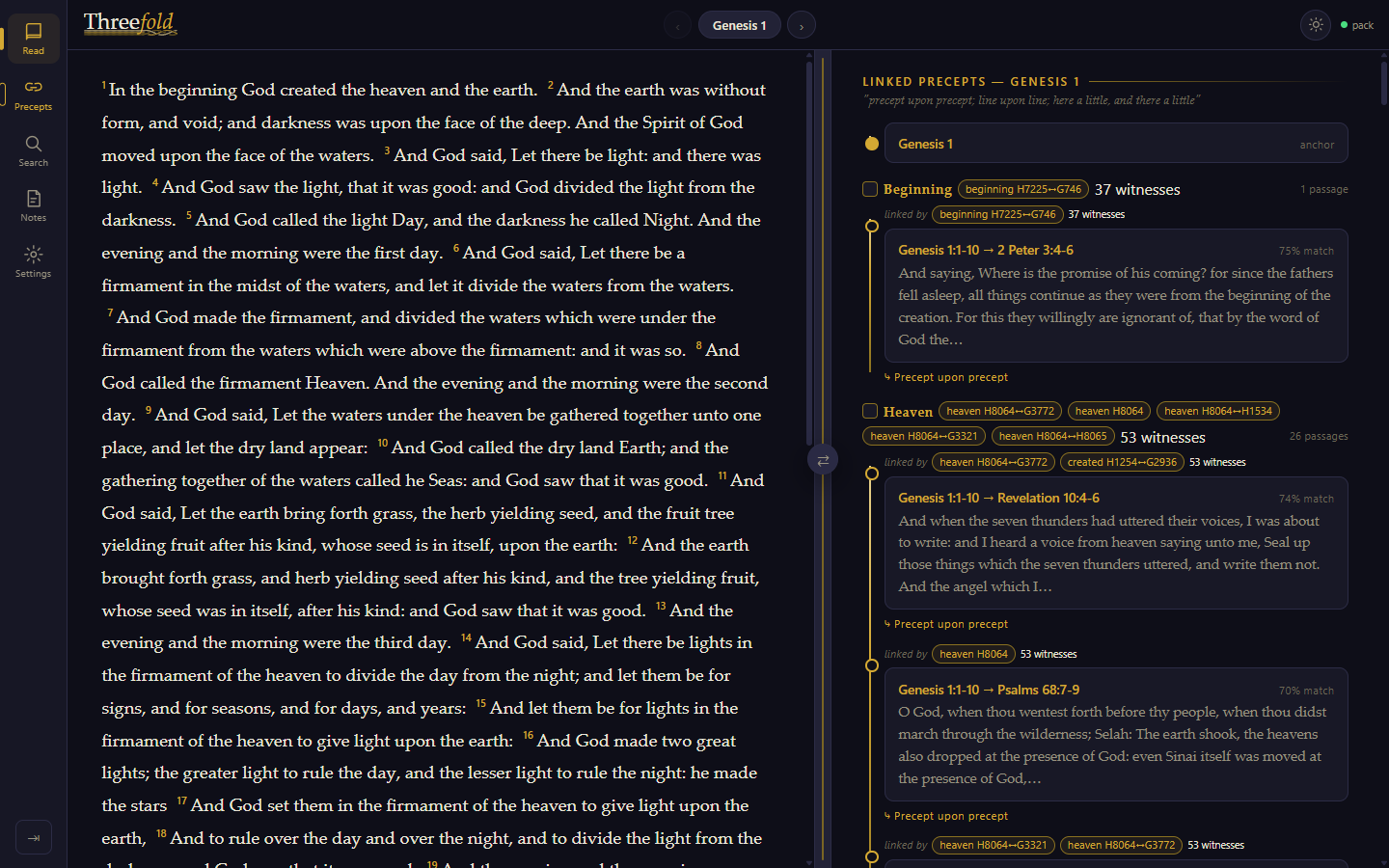This screenshot has width=1389, height=868.
Task: Select the Genesis 1 anchor dot
Action: coord(872,144)
